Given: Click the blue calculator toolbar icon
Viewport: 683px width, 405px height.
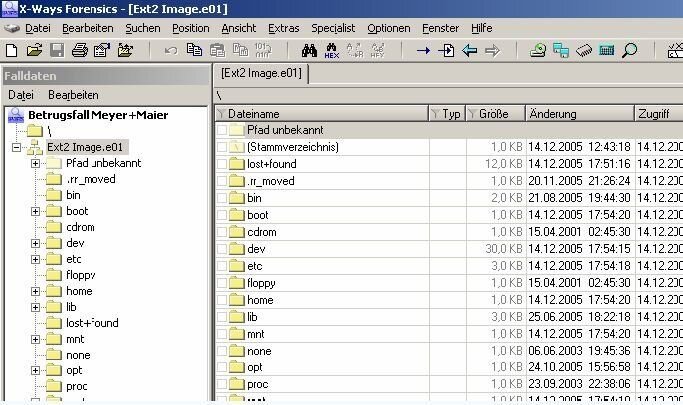Looking at the screenshot, I should click(x=606, y=51).
